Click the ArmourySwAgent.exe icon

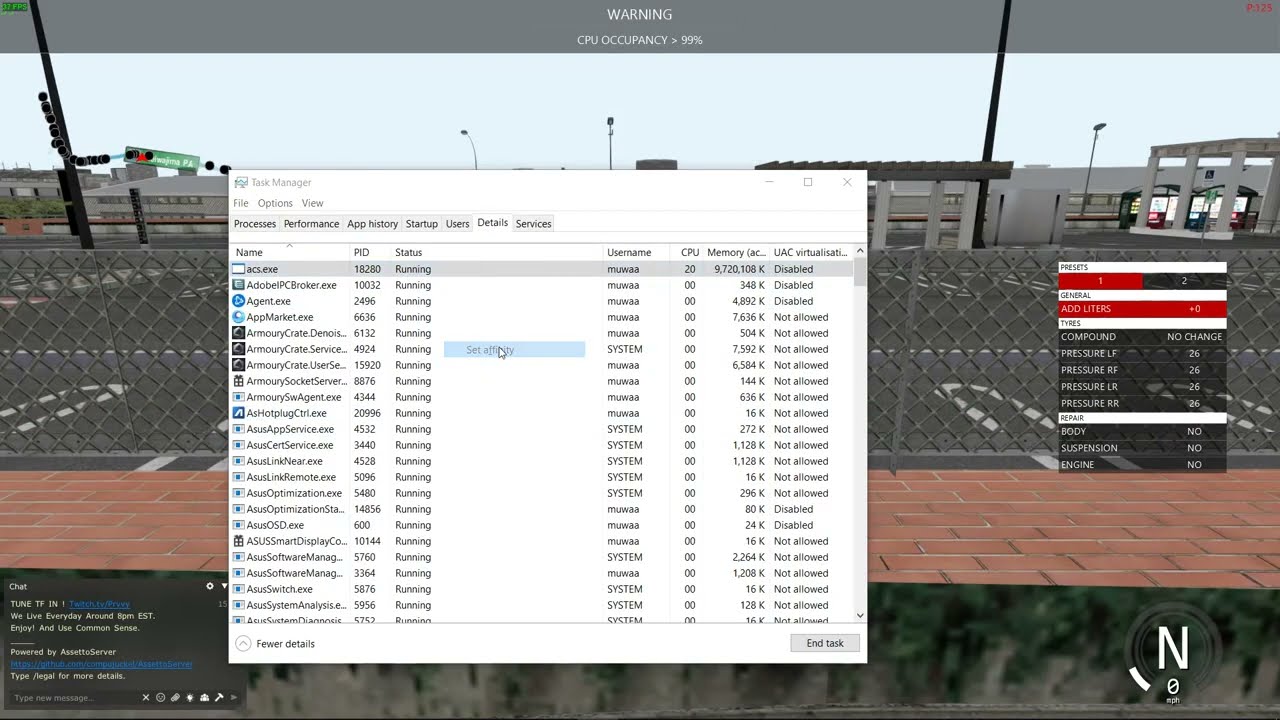pos(239,397)
